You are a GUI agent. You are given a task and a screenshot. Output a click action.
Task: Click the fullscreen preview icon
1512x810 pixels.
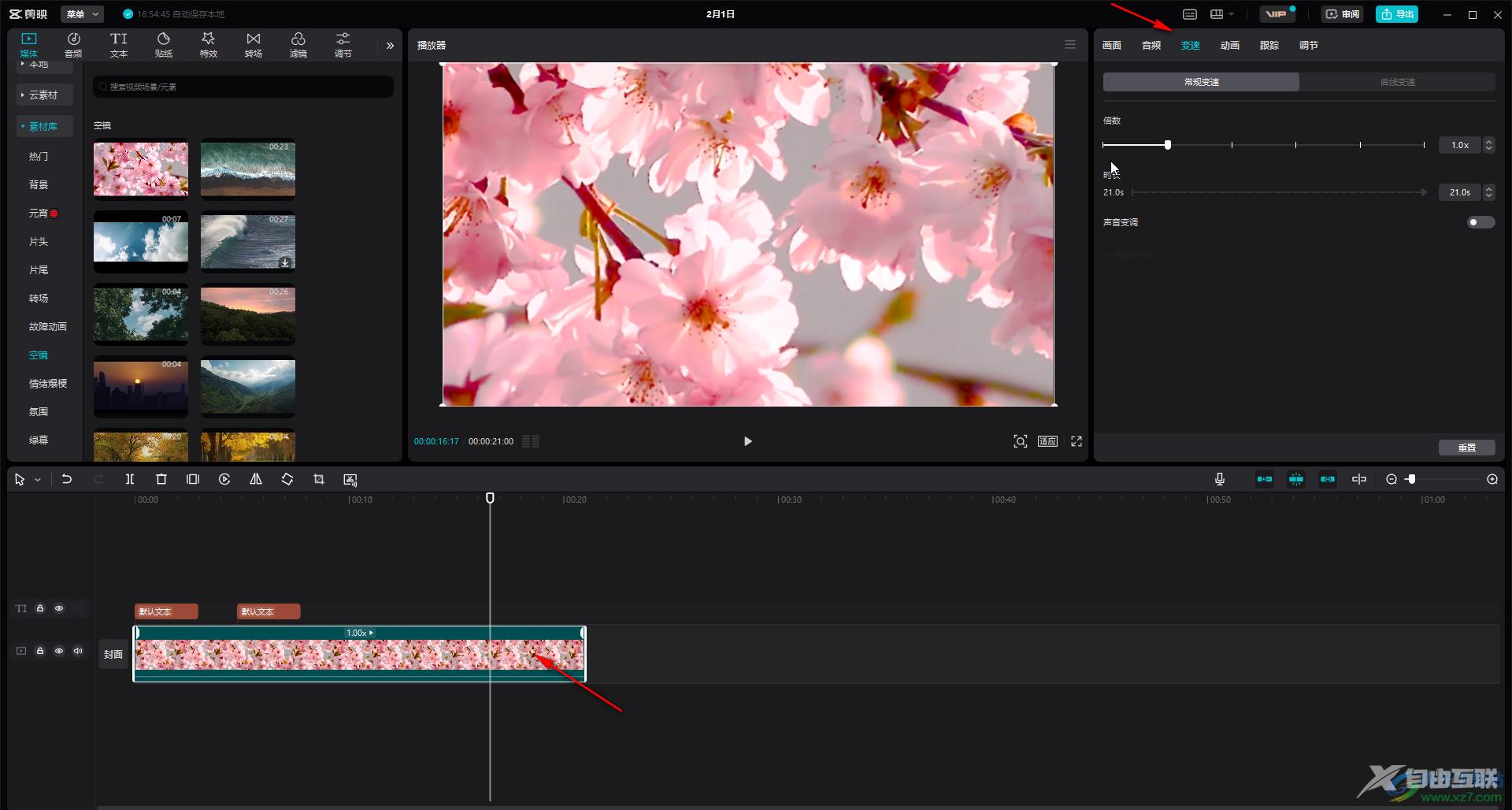pos(1077,441)
